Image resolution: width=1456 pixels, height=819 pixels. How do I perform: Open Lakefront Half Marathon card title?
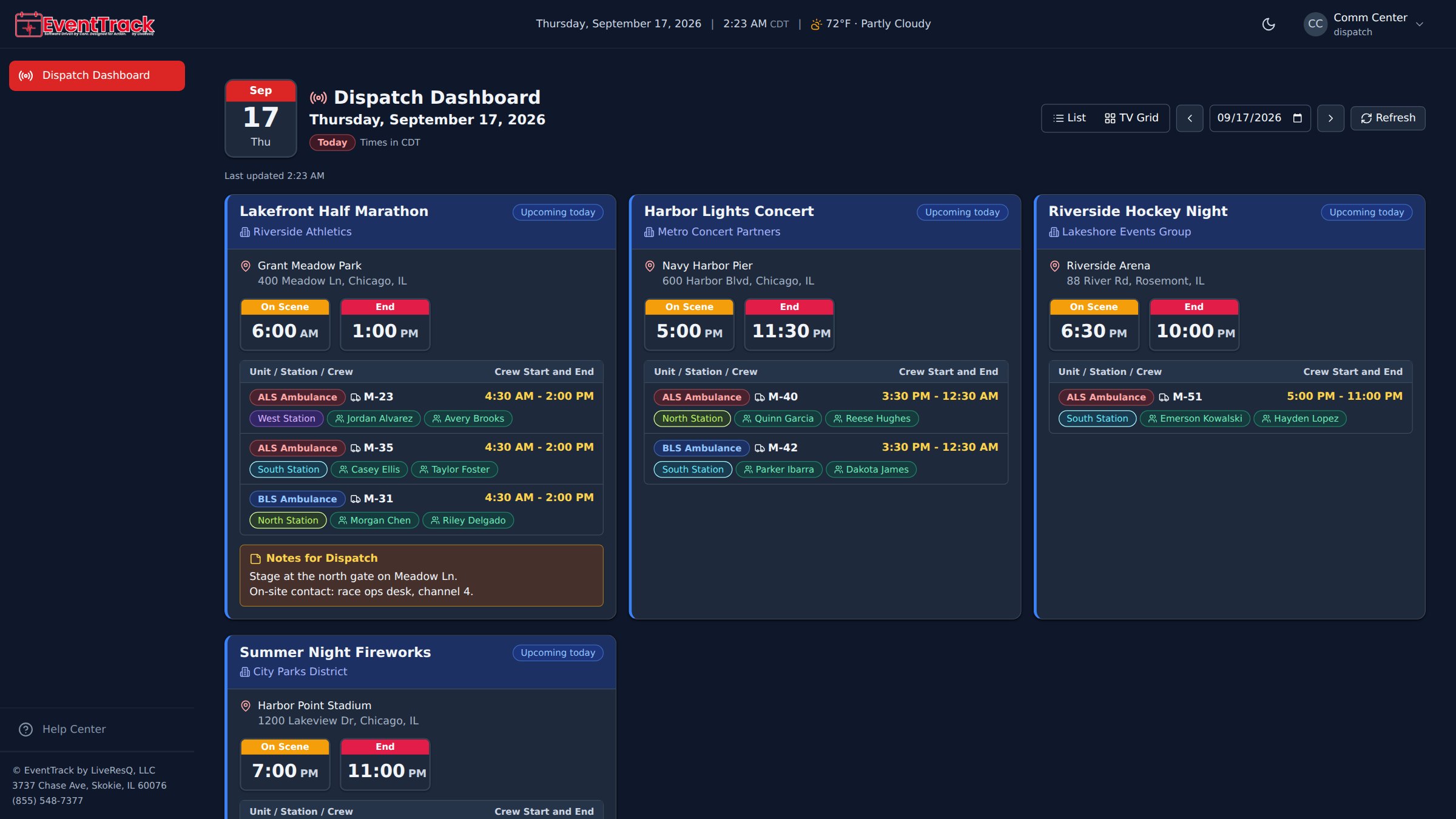click(334, 211)
